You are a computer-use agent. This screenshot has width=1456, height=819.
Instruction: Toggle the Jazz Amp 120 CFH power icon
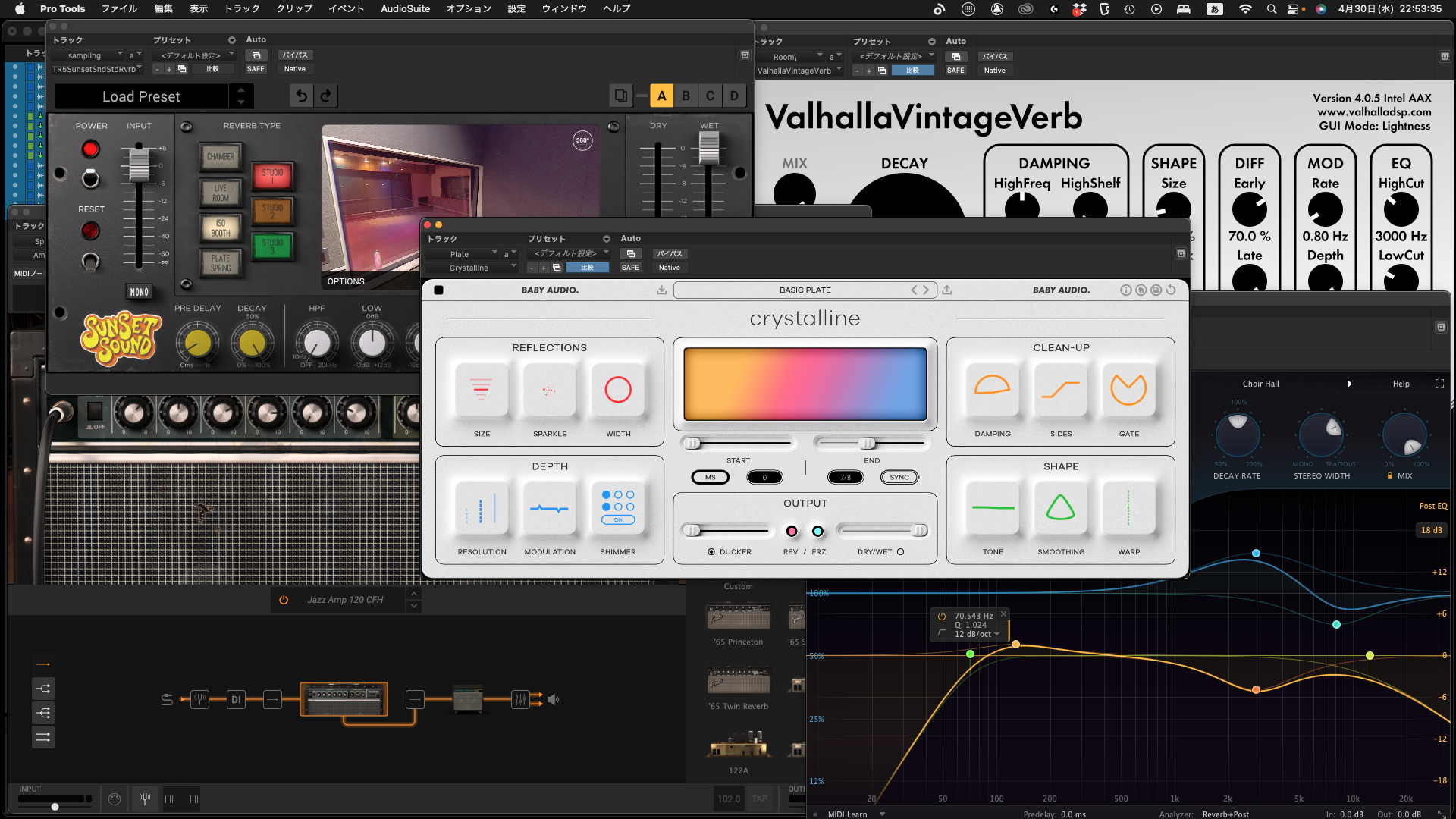(x=284, y=600)
